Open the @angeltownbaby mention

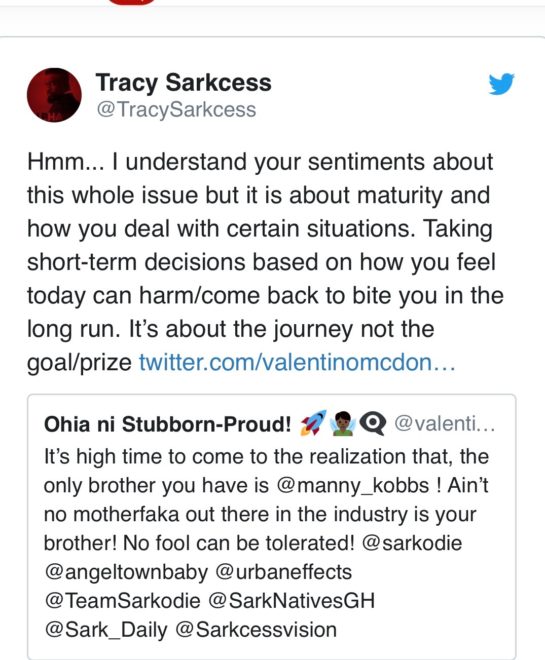click(x=126, y=573)
